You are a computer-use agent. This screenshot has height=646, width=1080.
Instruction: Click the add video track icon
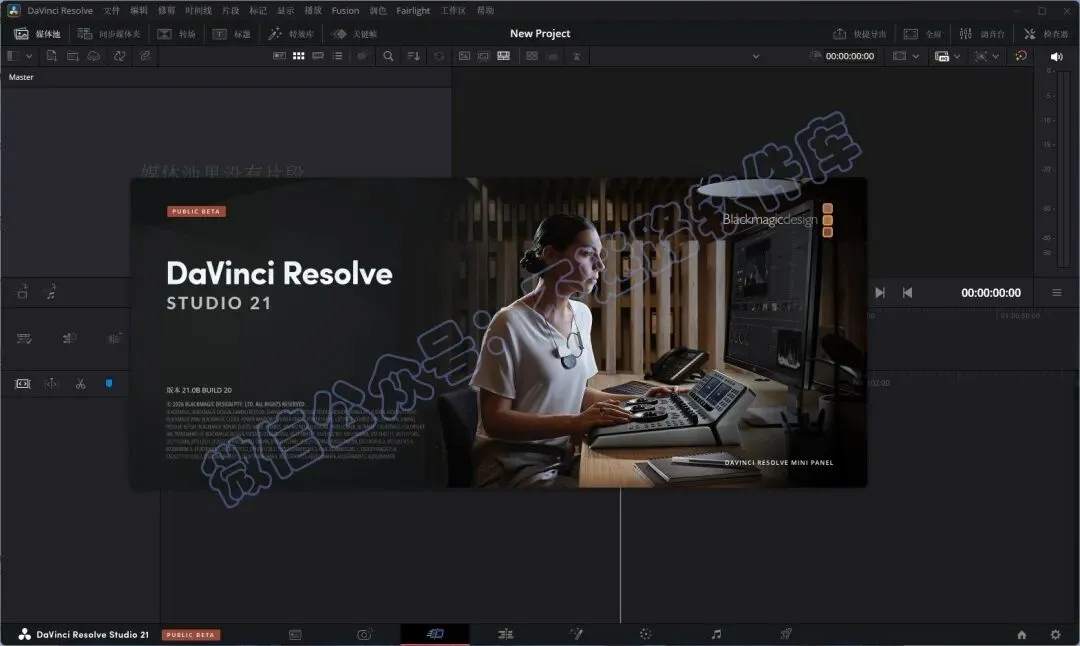[x=23, y=292]
